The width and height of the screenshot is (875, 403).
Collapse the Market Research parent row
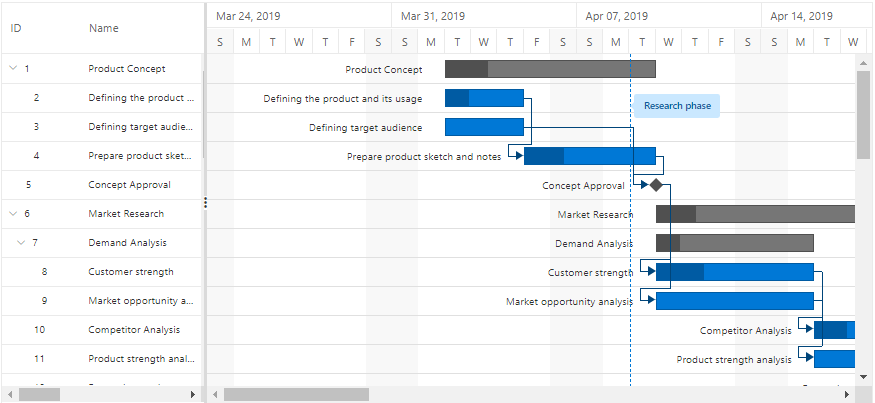12,214
